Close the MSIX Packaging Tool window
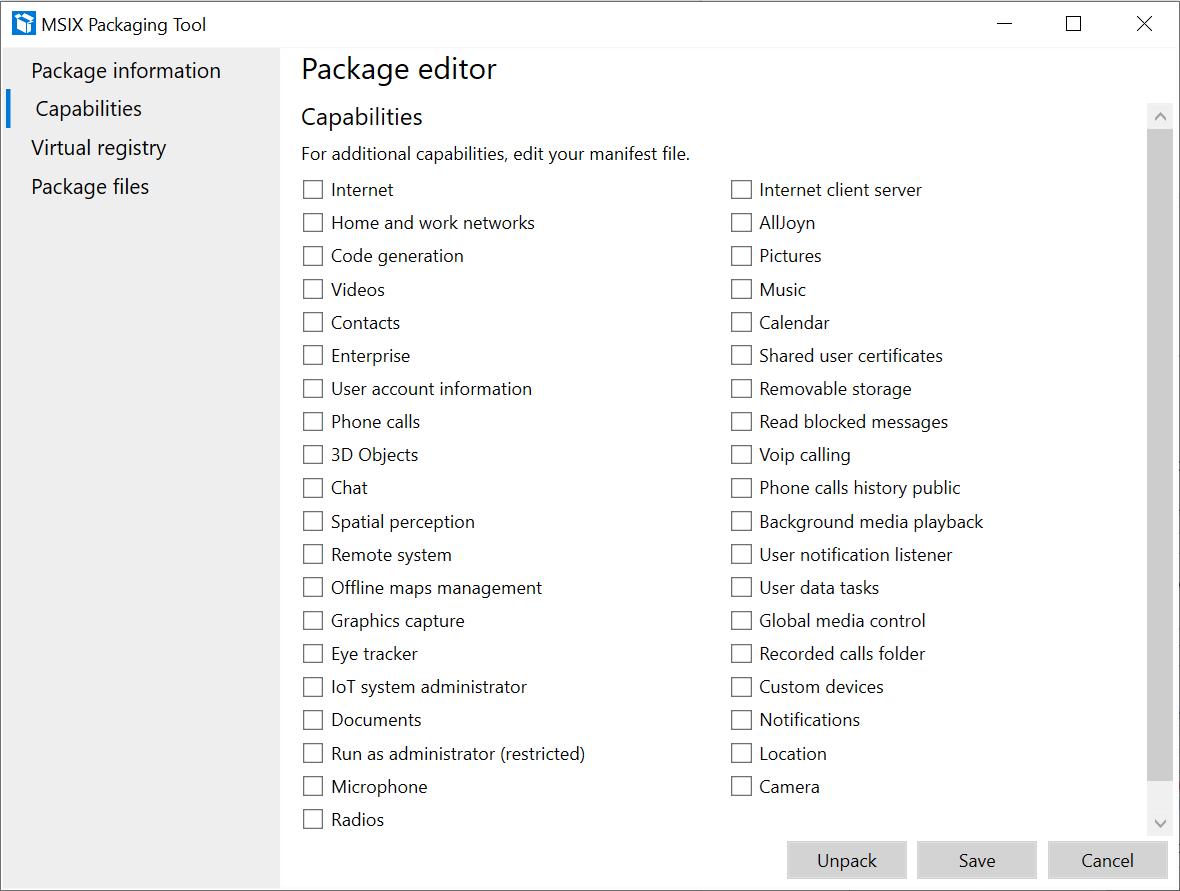The height and width of the screenshot is (891, 1180). (1144, 24)
